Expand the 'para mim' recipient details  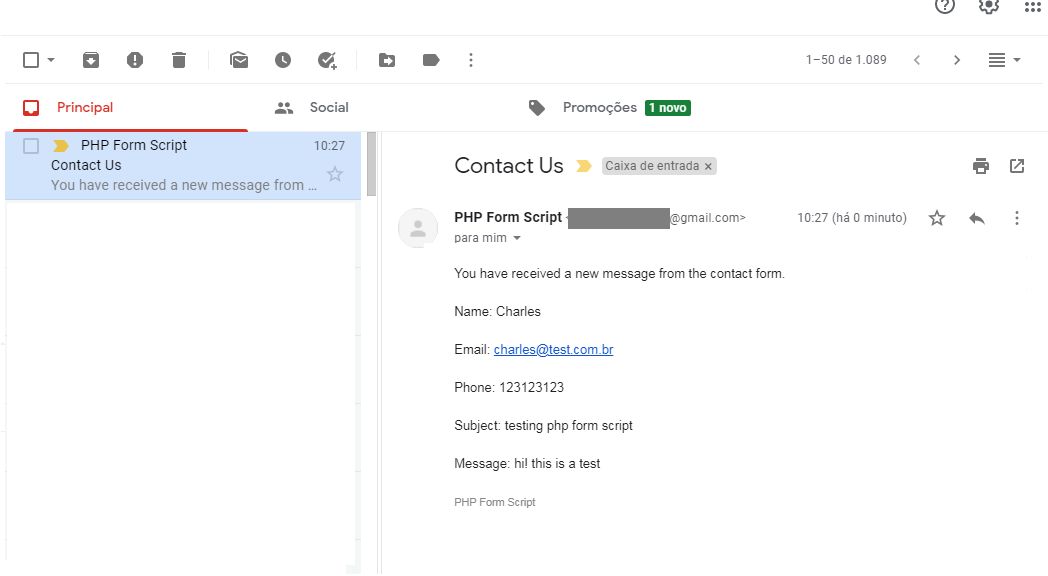coord(517,238)
